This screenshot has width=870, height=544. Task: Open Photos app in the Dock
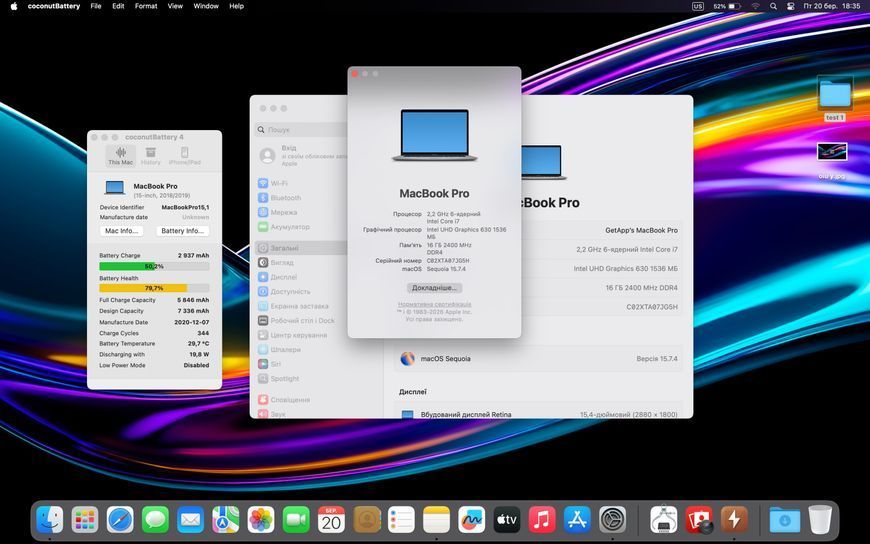(x=261, y=520)
